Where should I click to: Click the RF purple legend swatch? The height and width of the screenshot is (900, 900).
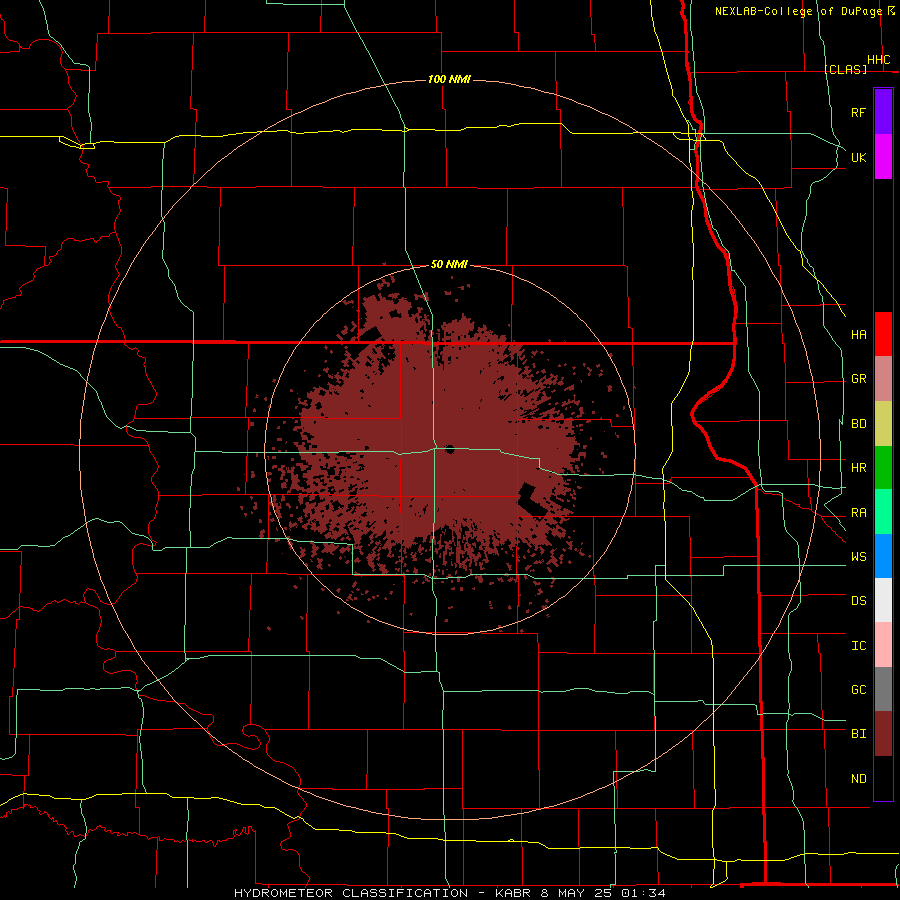tap(883, 112)
